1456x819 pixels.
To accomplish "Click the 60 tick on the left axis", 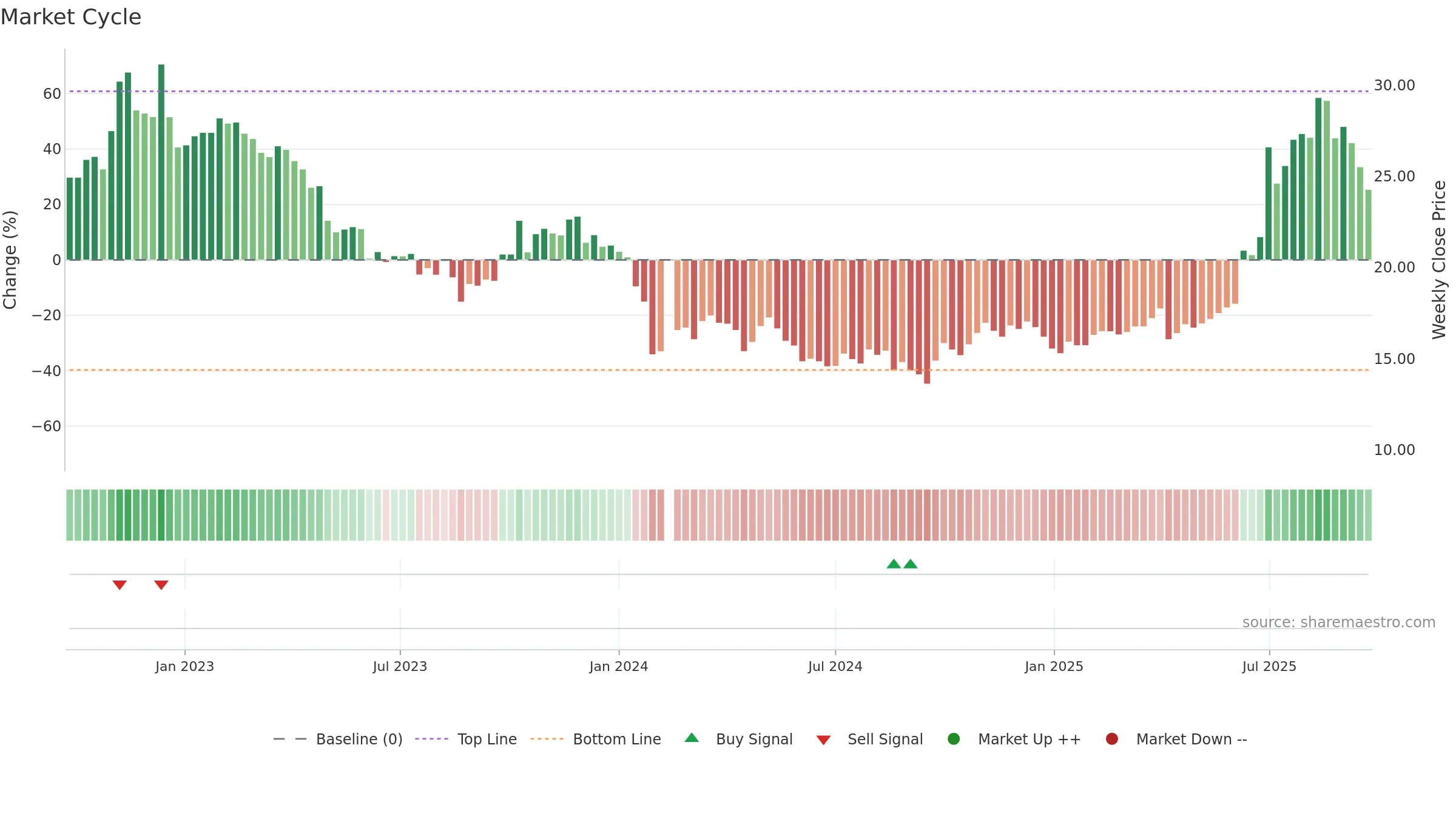I will [x=52, y=94].
